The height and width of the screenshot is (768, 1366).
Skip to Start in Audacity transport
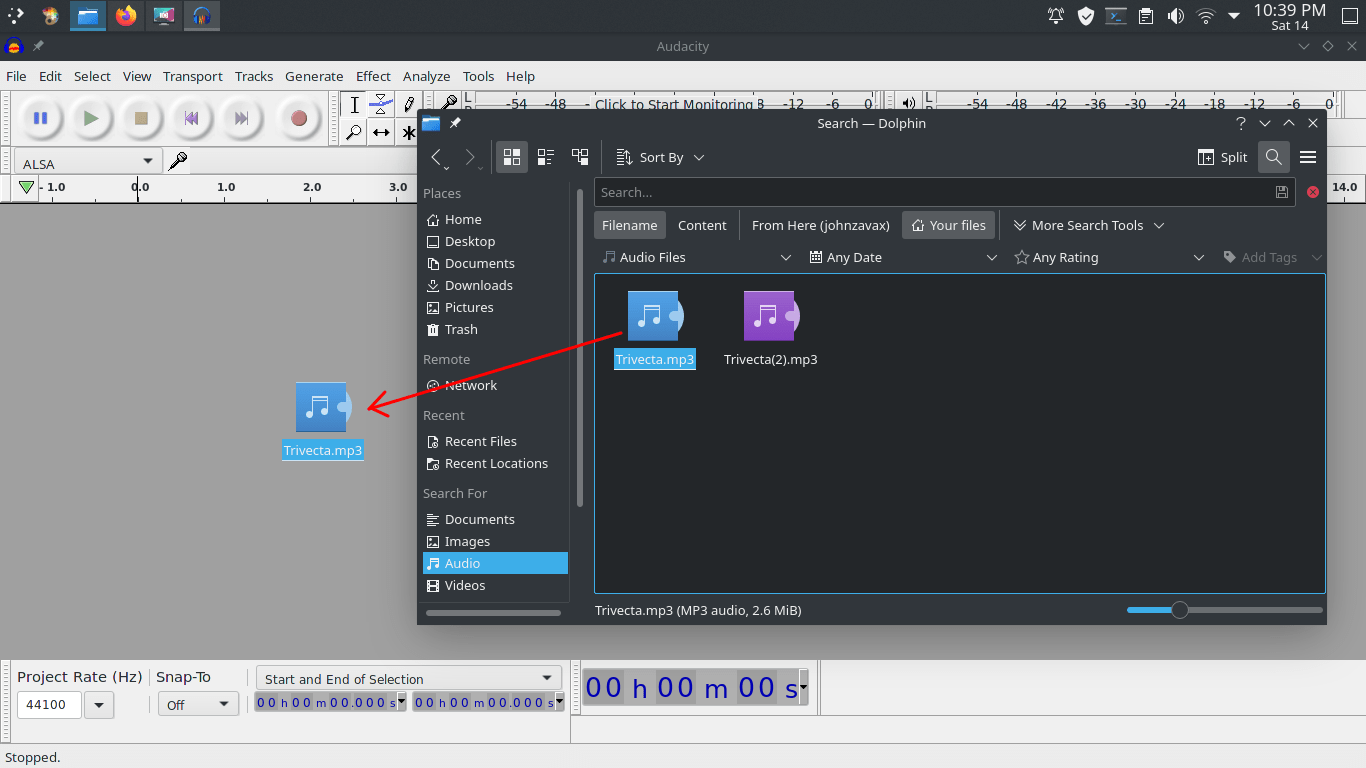(x=191, y=118)
